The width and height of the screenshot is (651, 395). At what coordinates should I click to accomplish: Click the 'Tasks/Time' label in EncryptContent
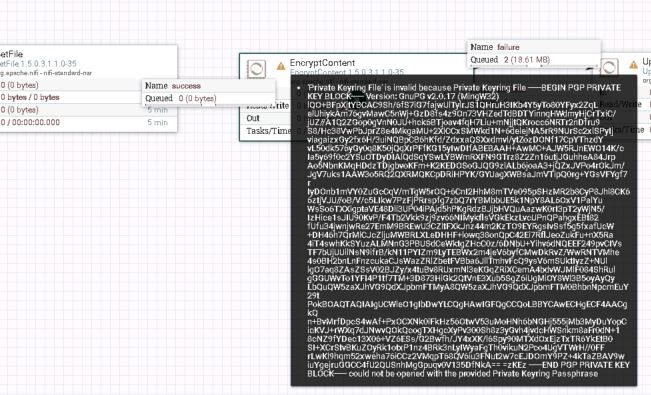268,131
